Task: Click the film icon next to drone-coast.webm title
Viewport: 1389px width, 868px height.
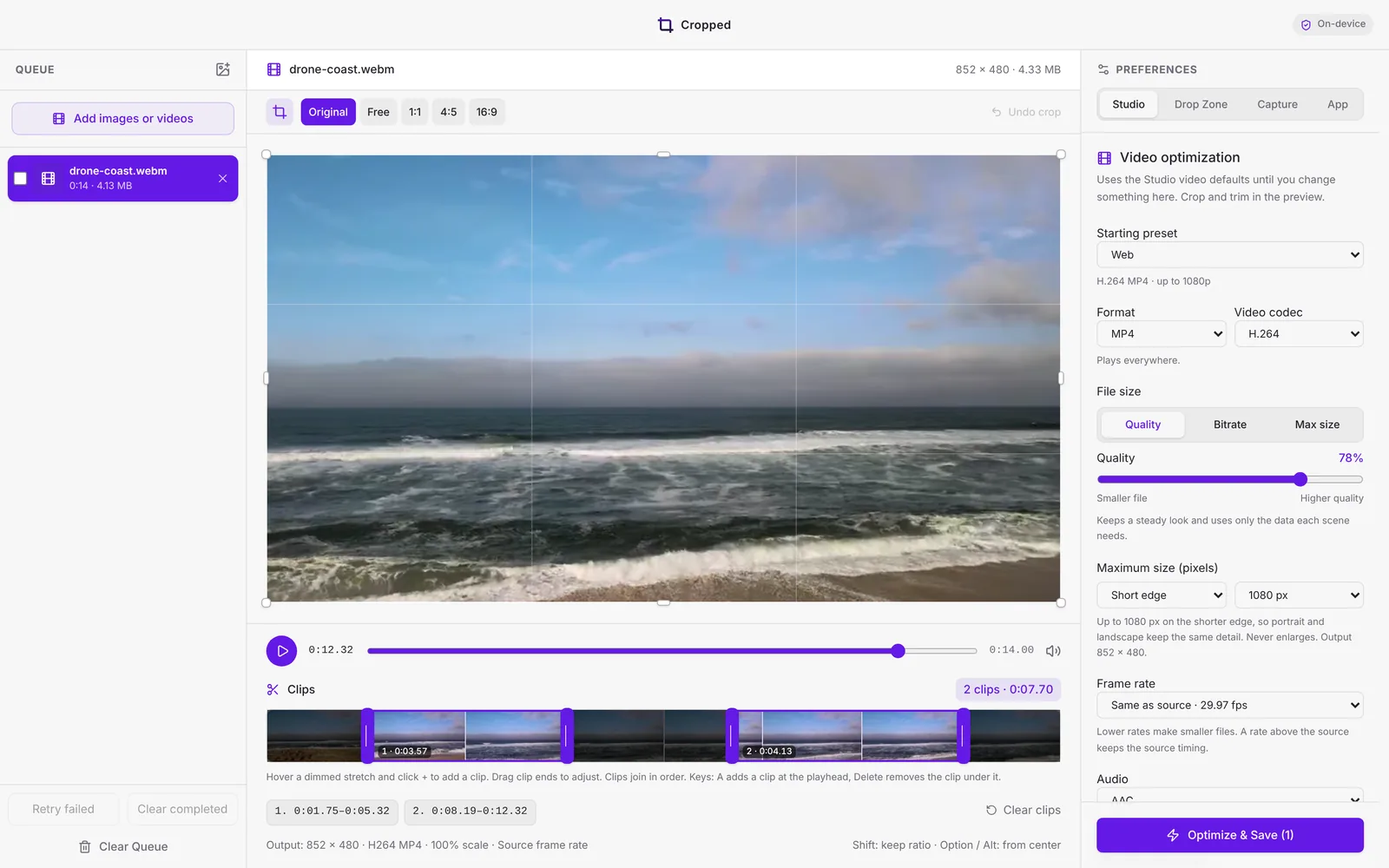Action: [273, 69]
